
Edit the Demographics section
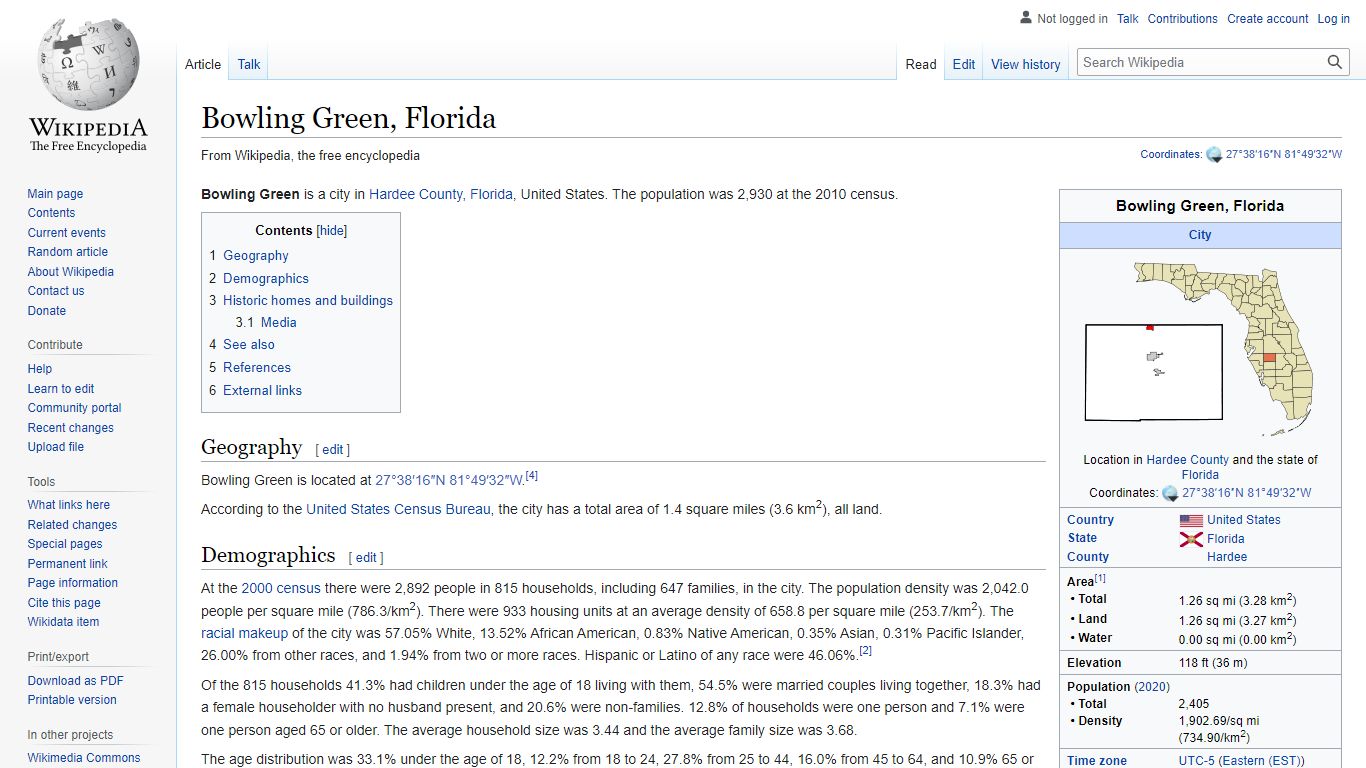pos(366,558)
